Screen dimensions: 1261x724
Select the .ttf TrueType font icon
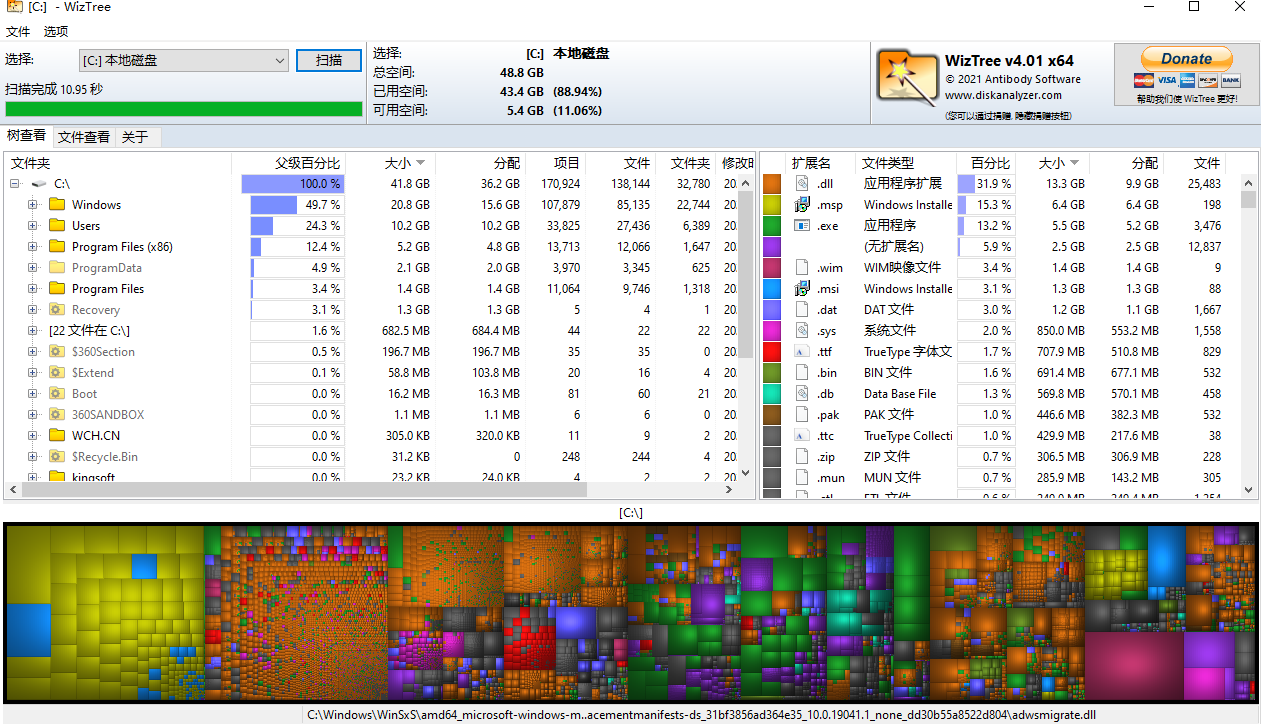click(800, 351)
